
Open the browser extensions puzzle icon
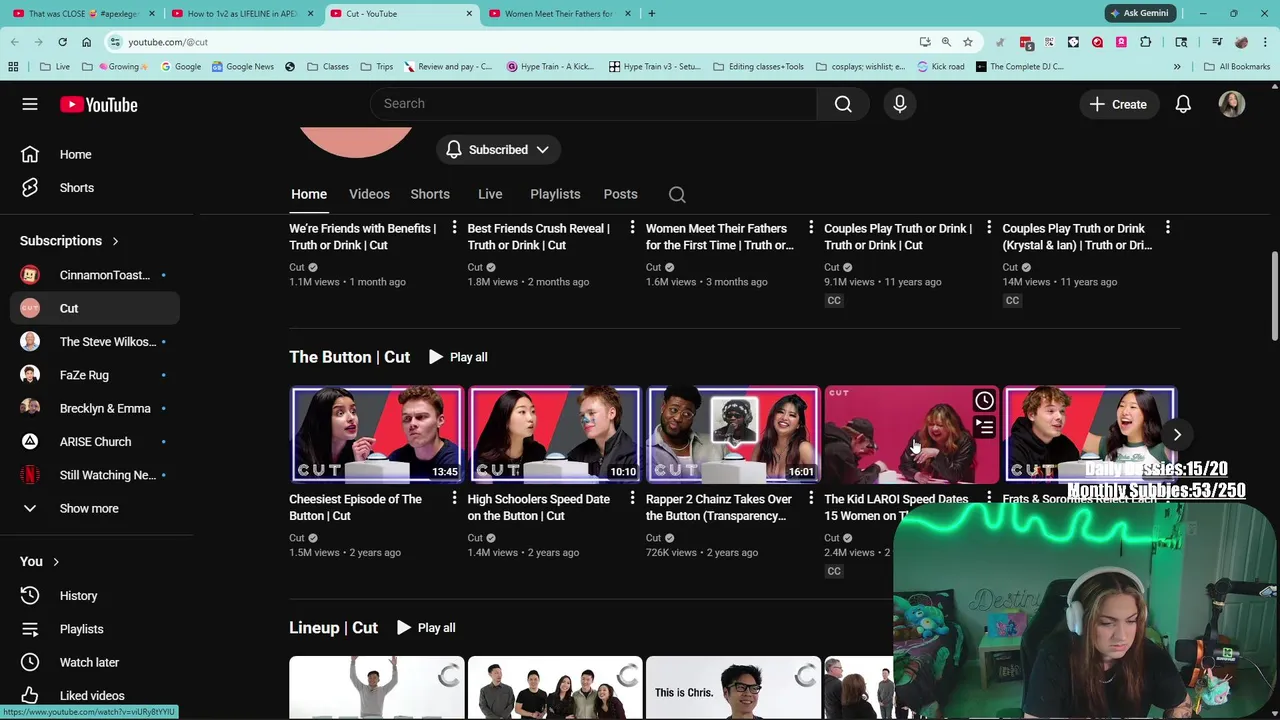pyautogui.click(x=1146, y=42)
